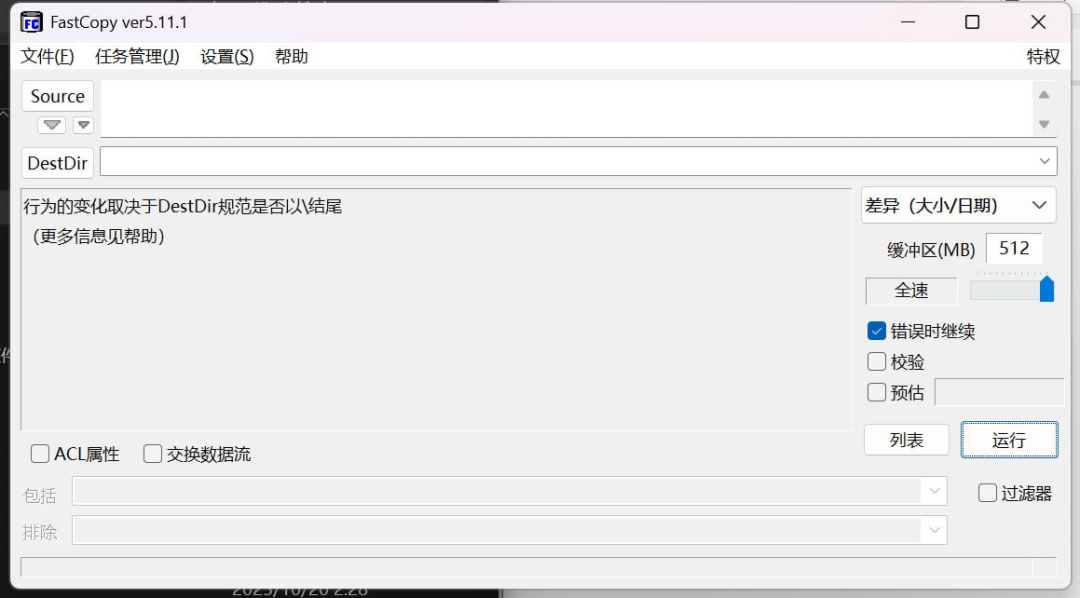Click the 运行 button

point(1009,440)
